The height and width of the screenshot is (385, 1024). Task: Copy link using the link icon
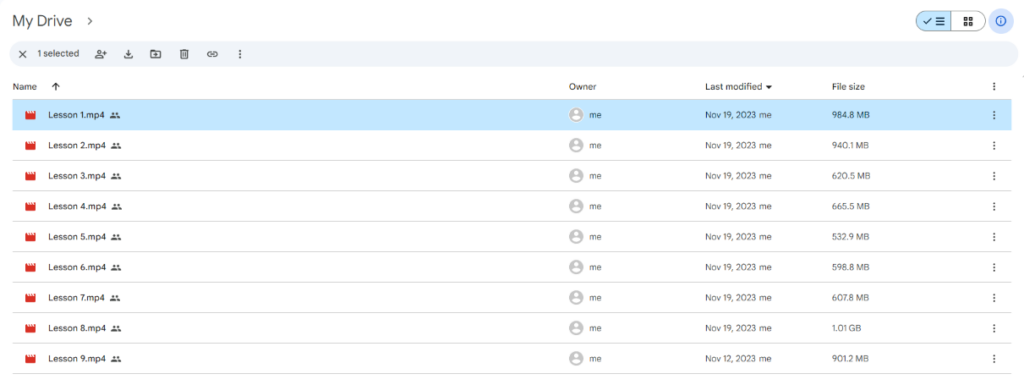tap(212, 54)
